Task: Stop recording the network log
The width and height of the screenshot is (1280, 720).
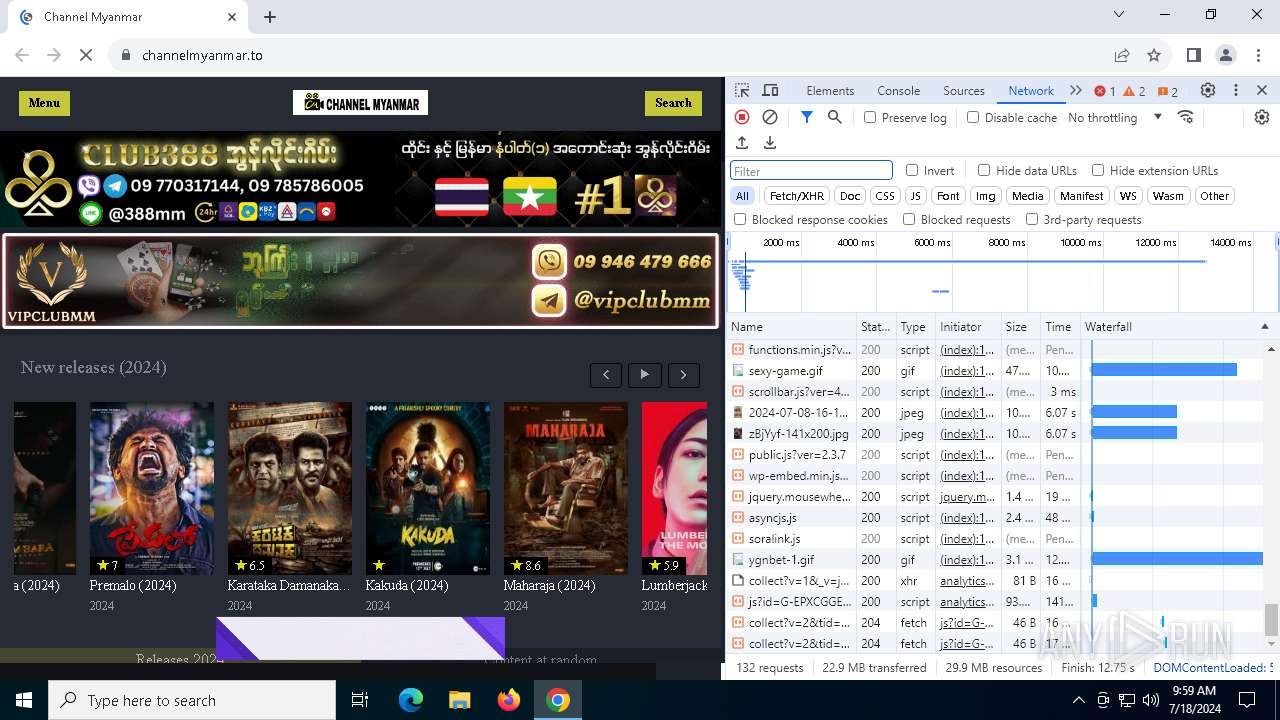Action: click(742, 117)
